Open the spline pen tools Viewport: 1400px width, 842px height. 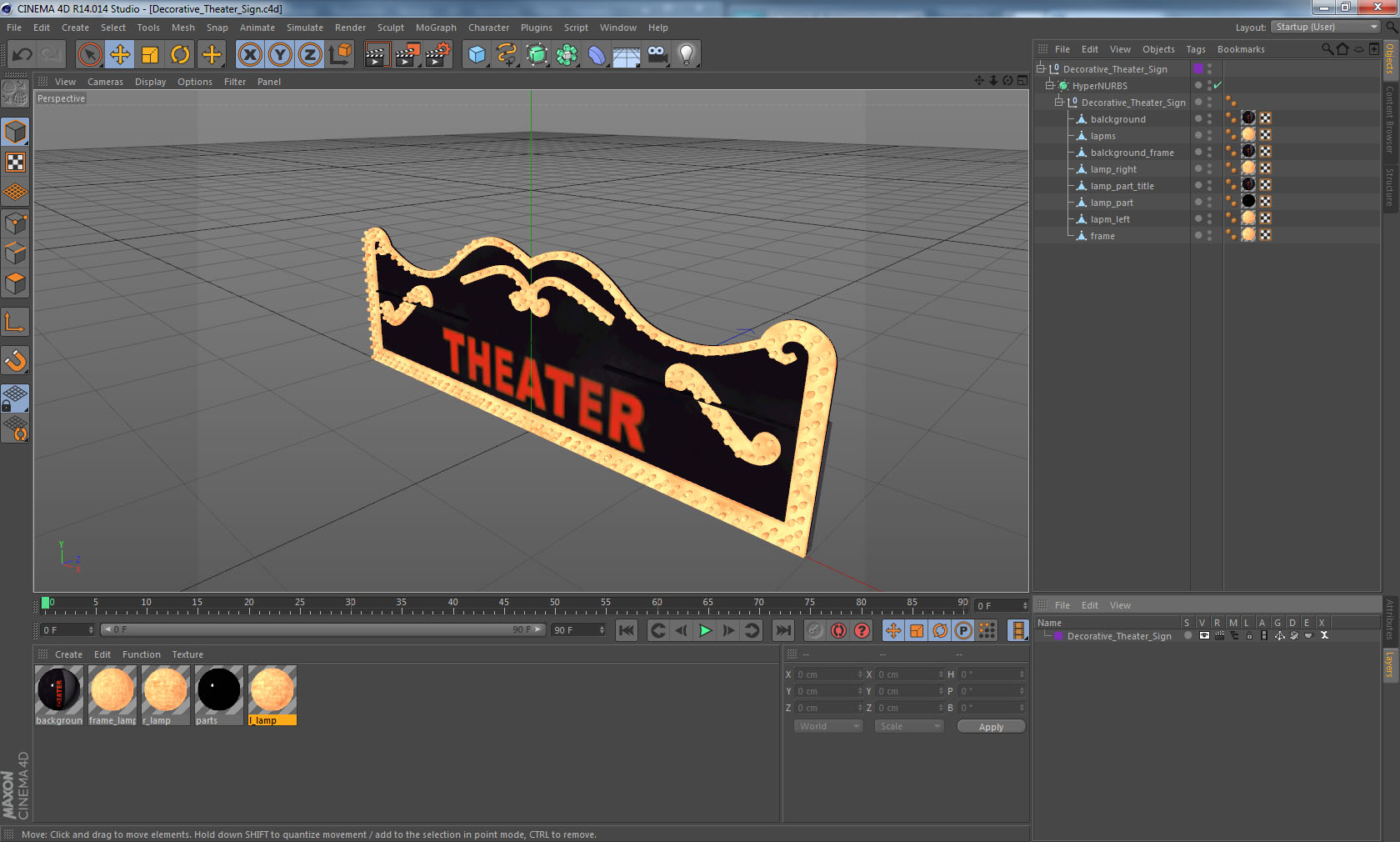coord(507,55)
